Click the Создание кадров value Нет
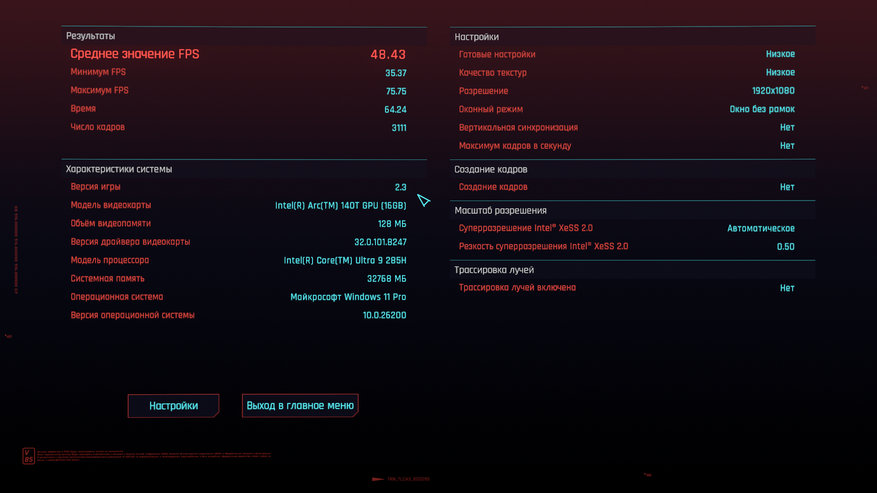The image size is (877, 493). click(787, 187)
